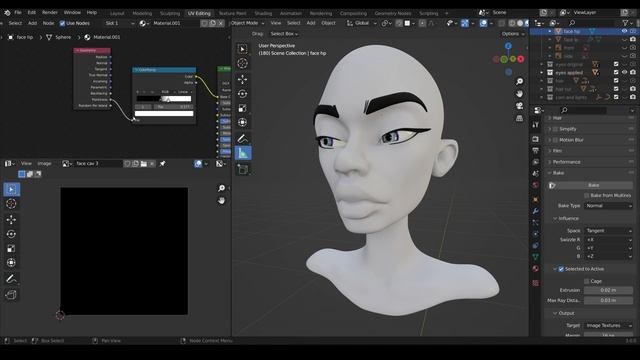Click the white ColorRamp color swatch
The width and height of the screenshot is (640, 360).
pos(164,113)
